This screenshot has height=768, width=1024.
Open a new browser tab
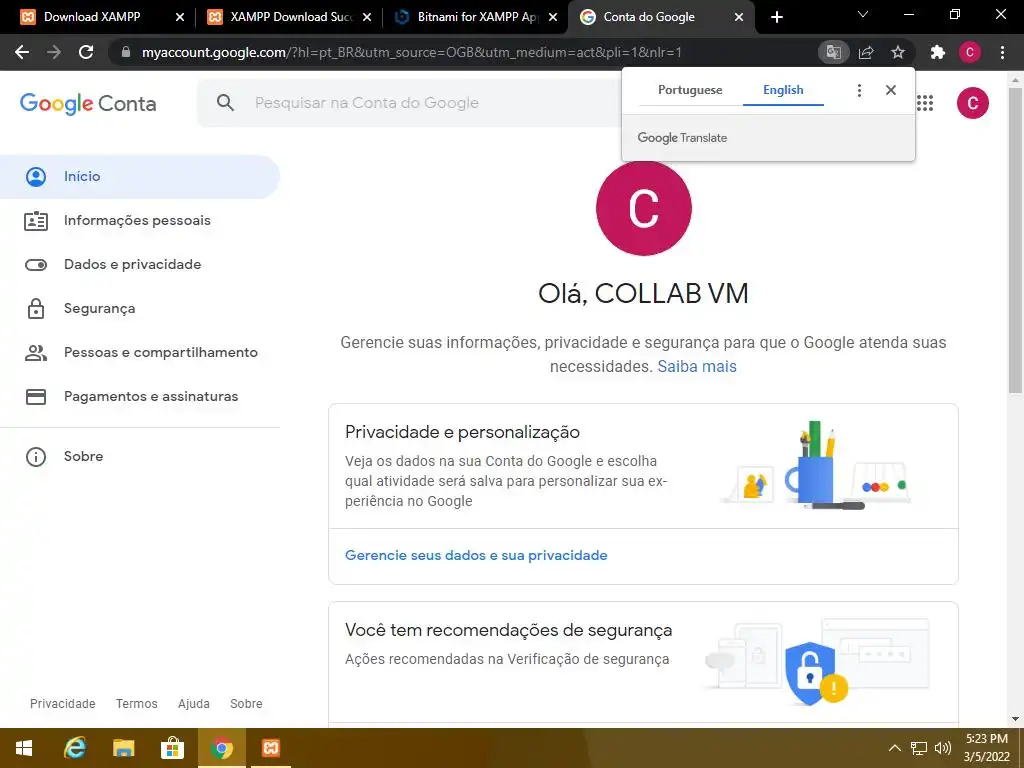776,17
